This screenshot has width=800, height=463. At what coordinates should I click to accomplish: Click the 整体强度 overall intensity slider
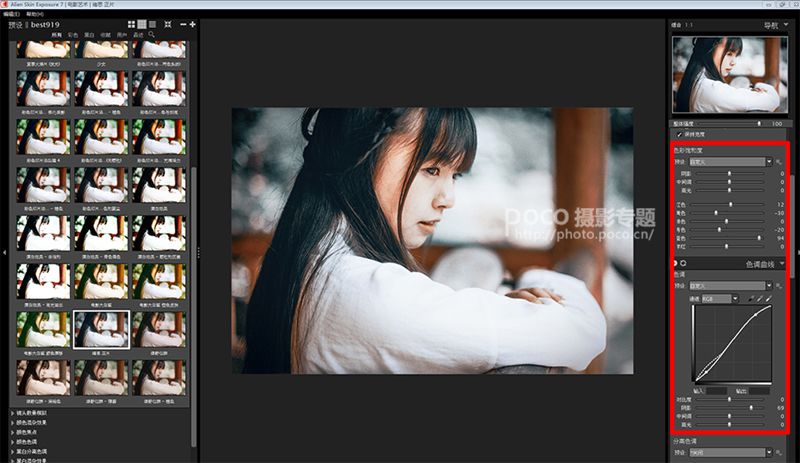[x=730, y=124]
